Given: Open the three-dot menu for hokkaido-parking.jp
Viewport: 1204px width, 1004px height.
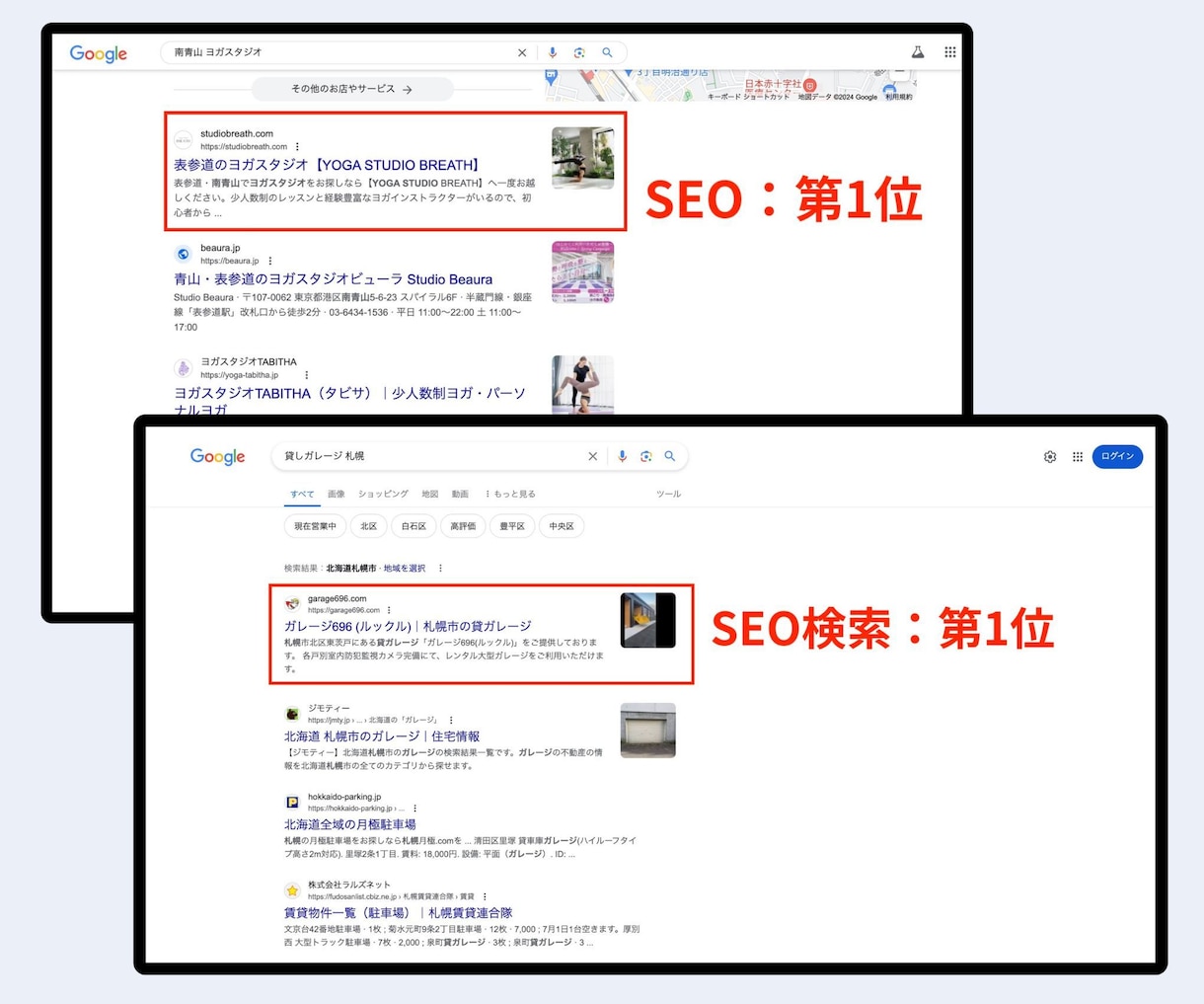Looking at the screenshot, I should (415, 809).
